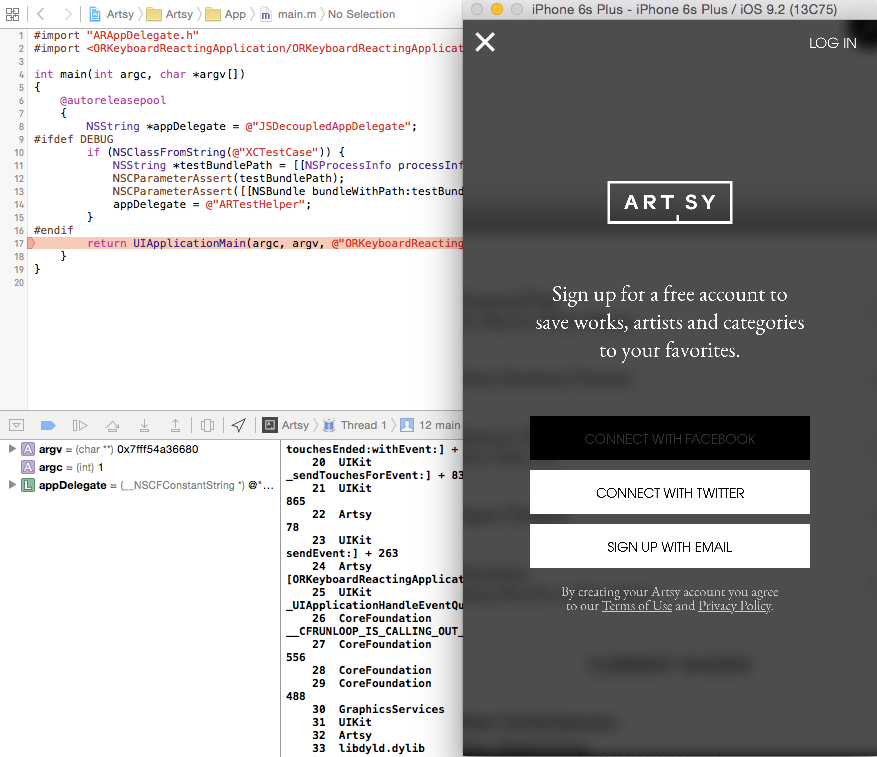Hide the debug area toggle button

click(16, 425)
